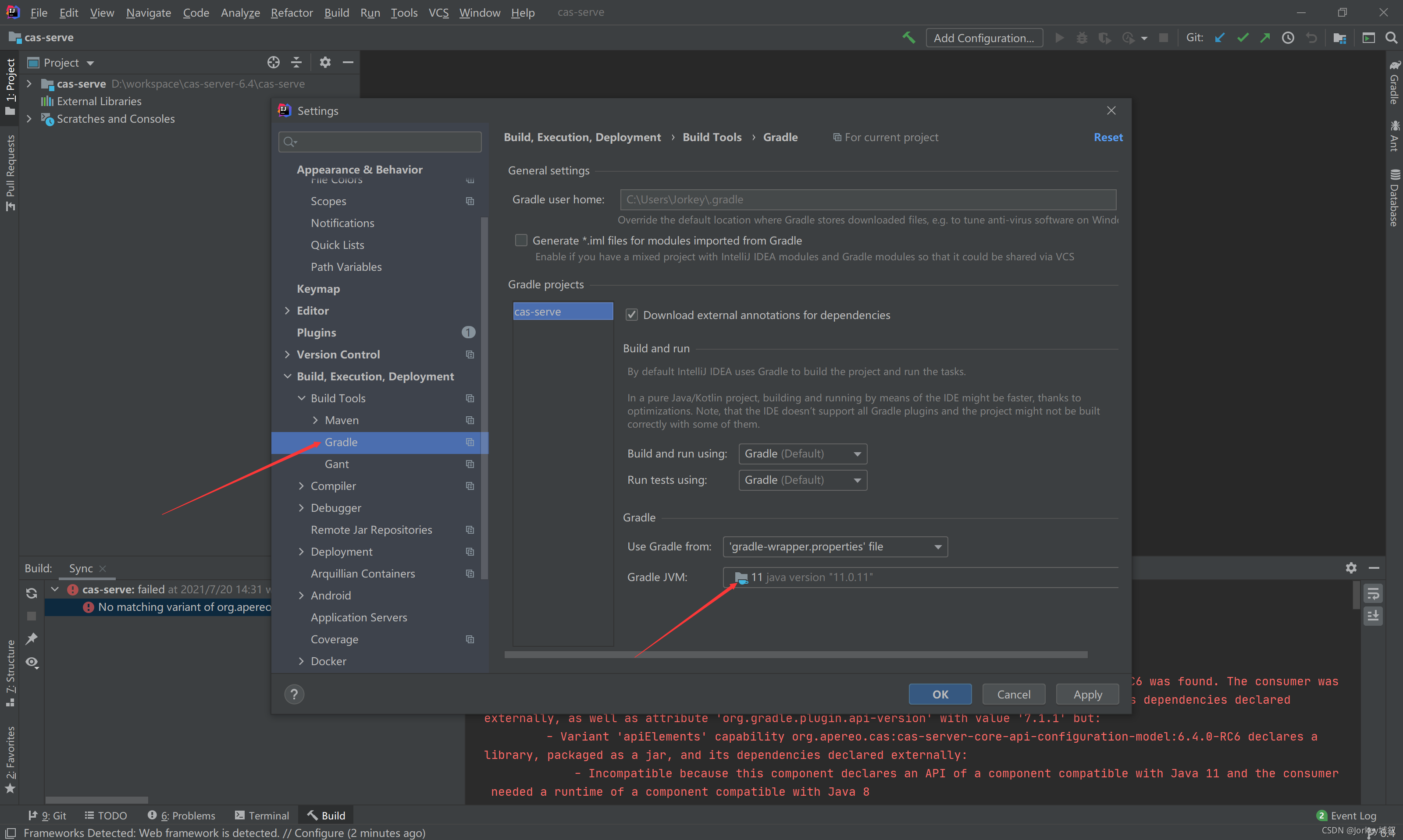The image size is (1403, 840).
Task: Open Use Gradle from dropdown
Action: point(835,546)
